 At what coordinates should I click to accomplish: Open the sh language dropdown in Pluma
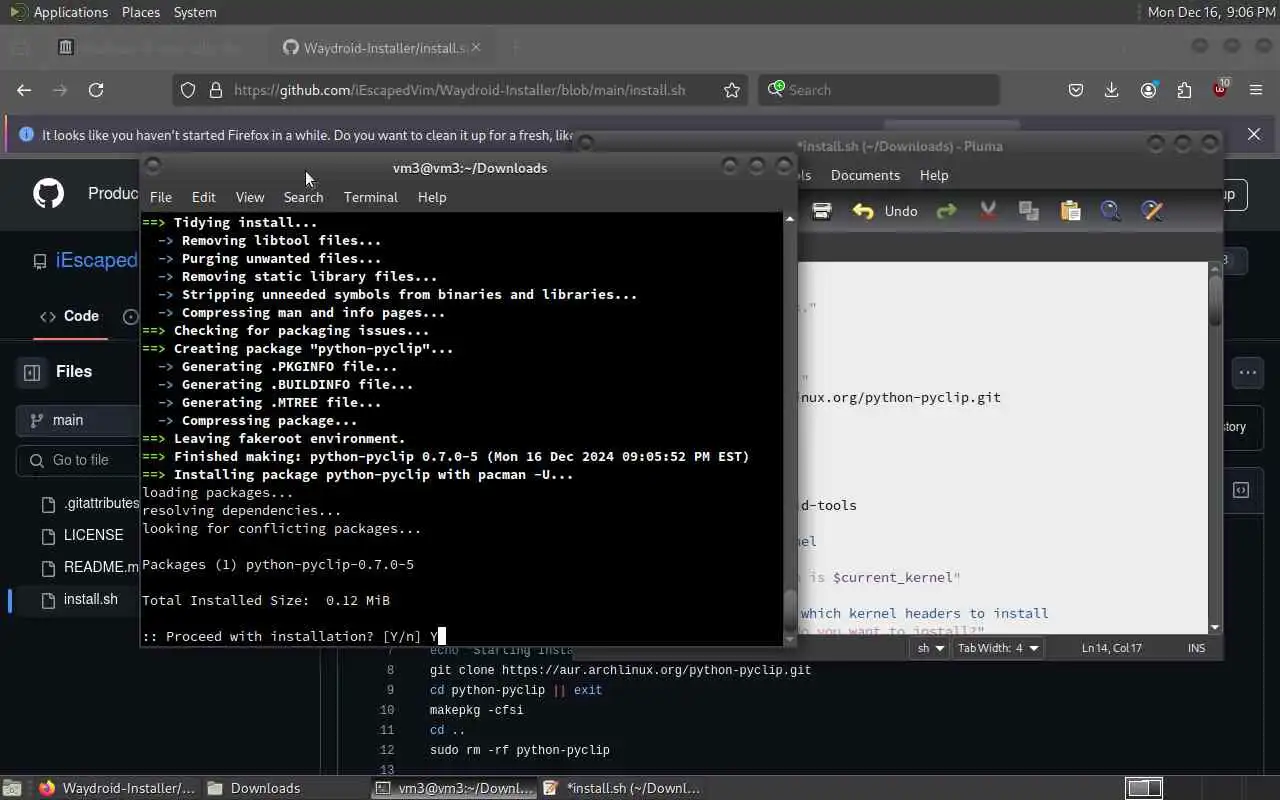(x=931, y=648)
